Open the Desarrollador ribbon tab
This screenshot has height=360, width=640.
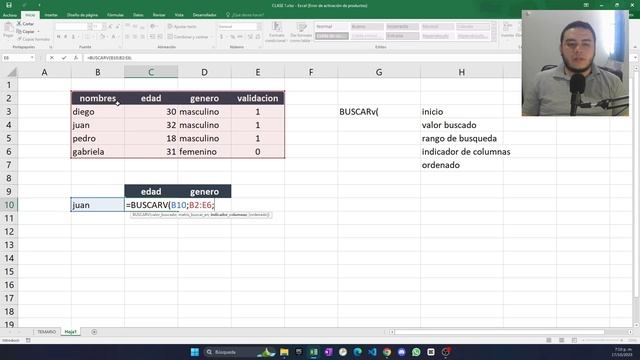(204, 15)
